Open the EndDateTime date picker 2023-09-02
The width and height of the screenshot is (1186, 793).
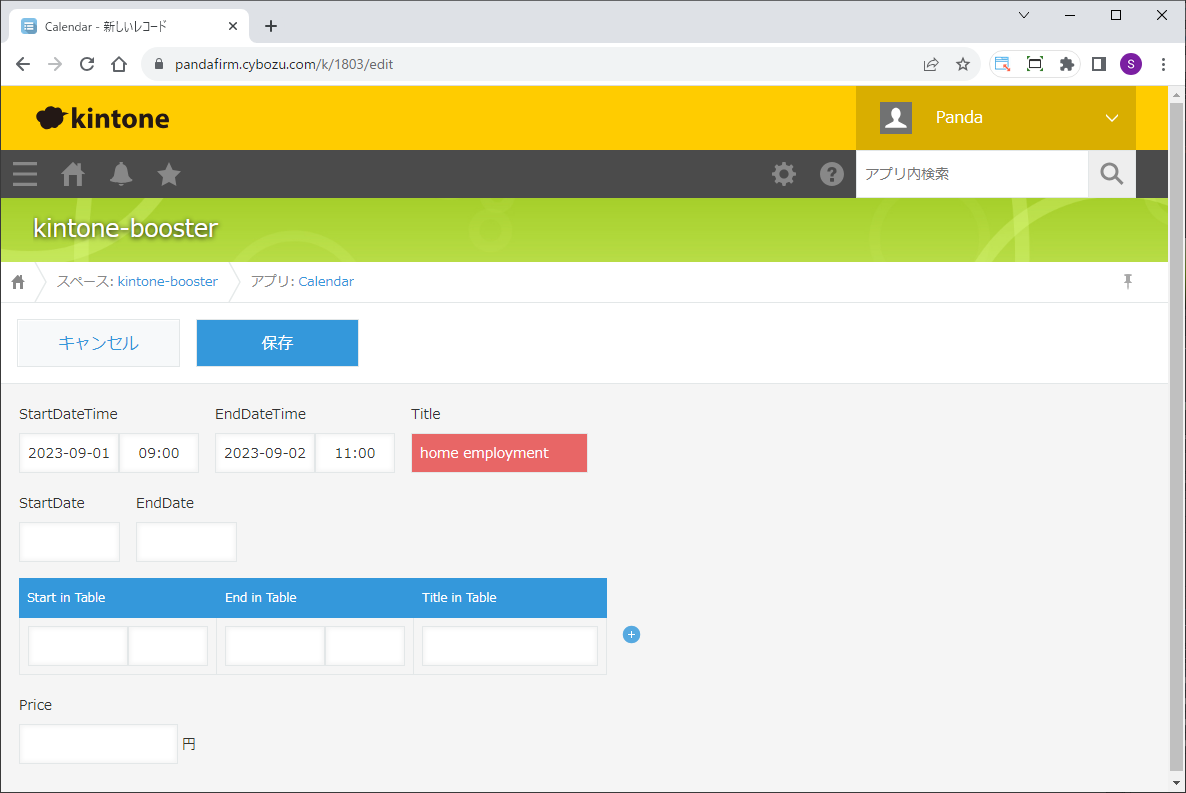(265, 453)
